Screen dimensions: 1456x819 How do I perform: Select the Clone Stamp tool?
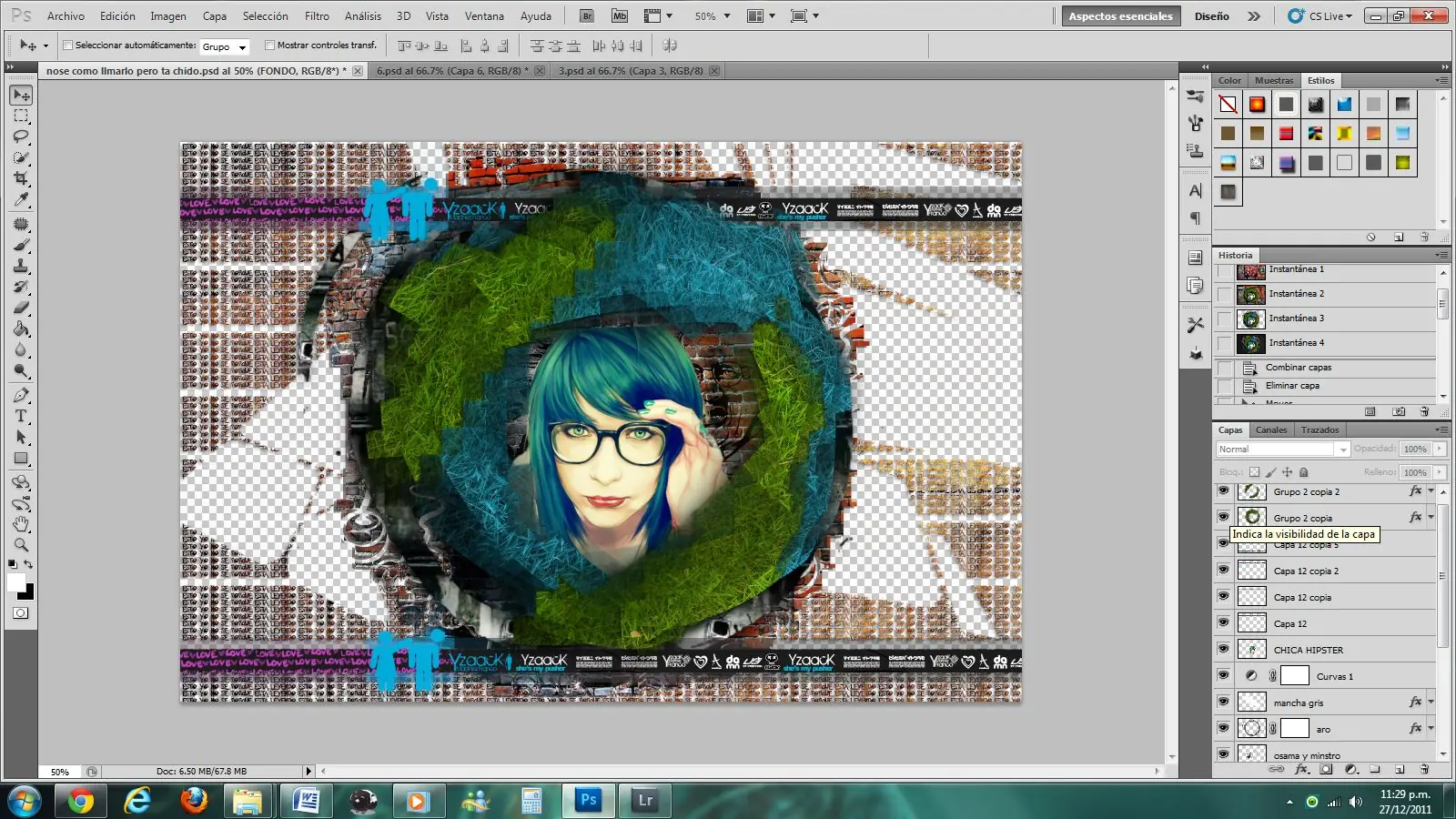click(x=21, y=266)
